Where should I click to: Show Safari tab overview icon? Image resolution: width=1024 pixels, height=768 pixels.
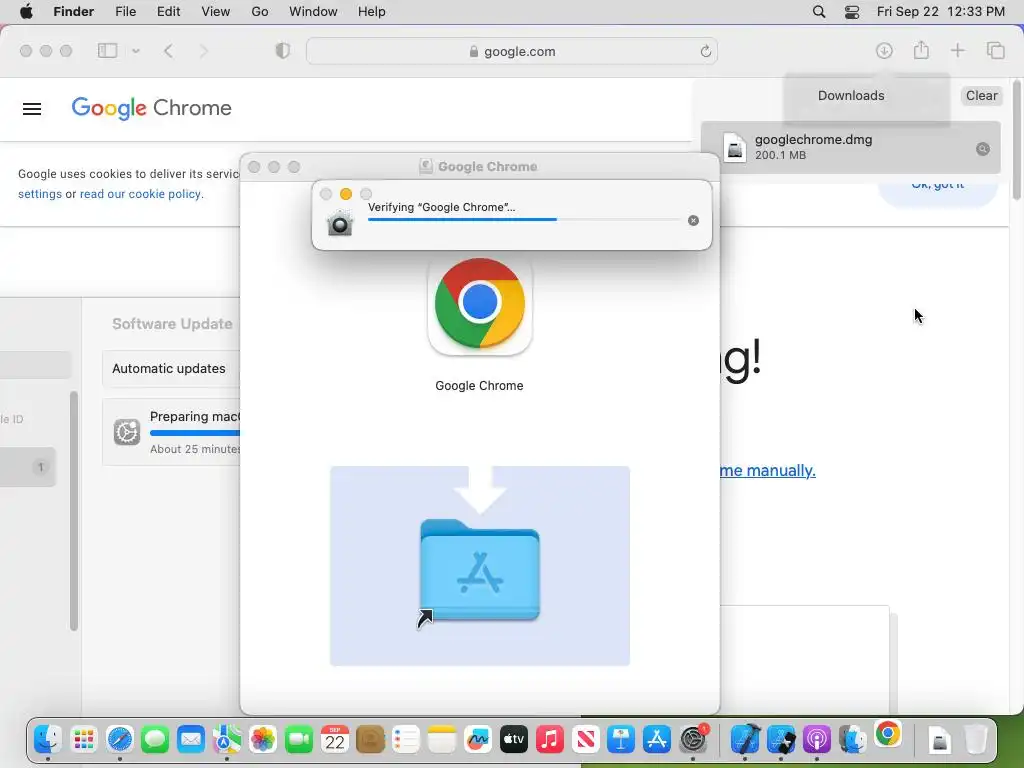click(995, 50)
